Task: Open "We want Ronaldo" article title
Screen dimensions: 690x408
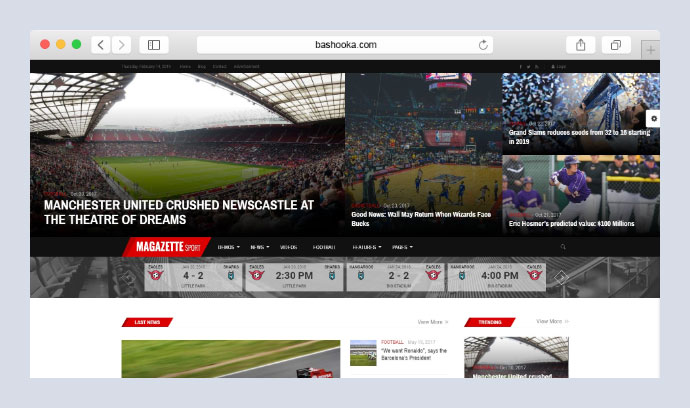Action: coord(414,354)
